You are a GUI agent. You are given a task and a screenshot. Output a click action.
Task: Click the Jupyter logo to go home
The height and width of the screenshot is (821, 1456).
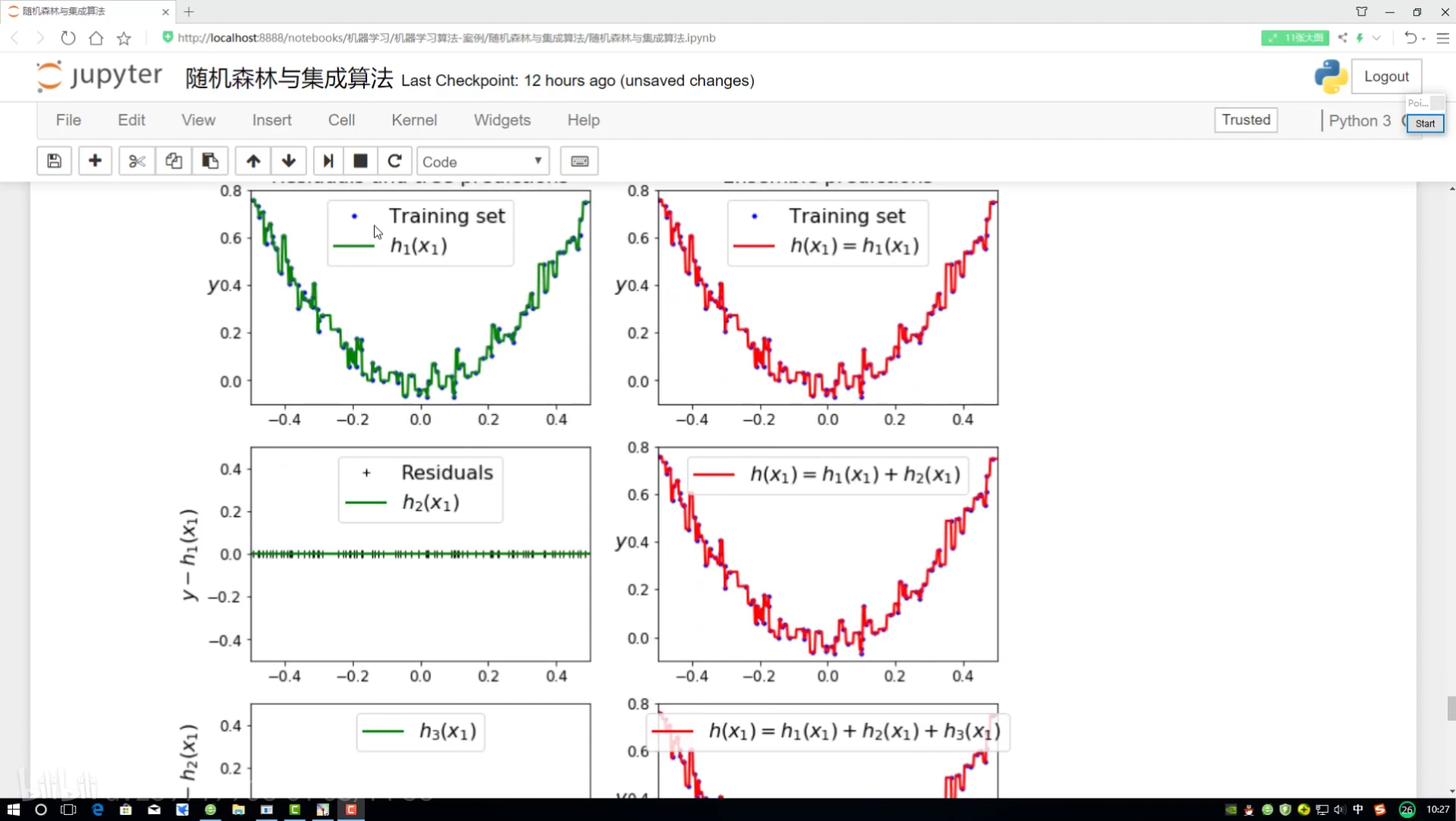tap(100, 76)
